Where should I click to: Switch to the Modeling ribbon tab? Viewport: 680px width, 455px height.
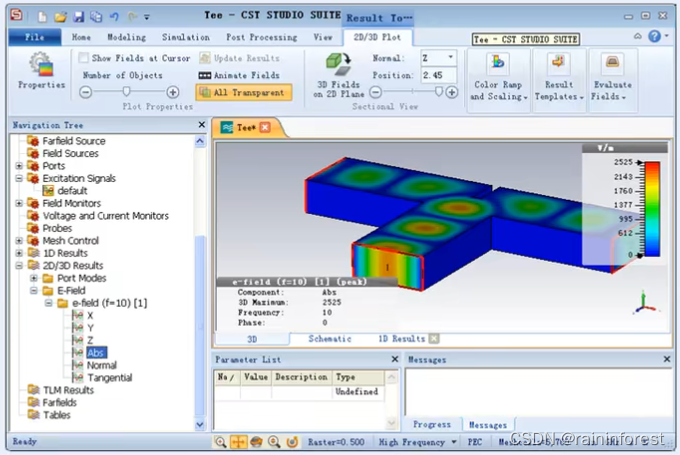tap(126, 37)
